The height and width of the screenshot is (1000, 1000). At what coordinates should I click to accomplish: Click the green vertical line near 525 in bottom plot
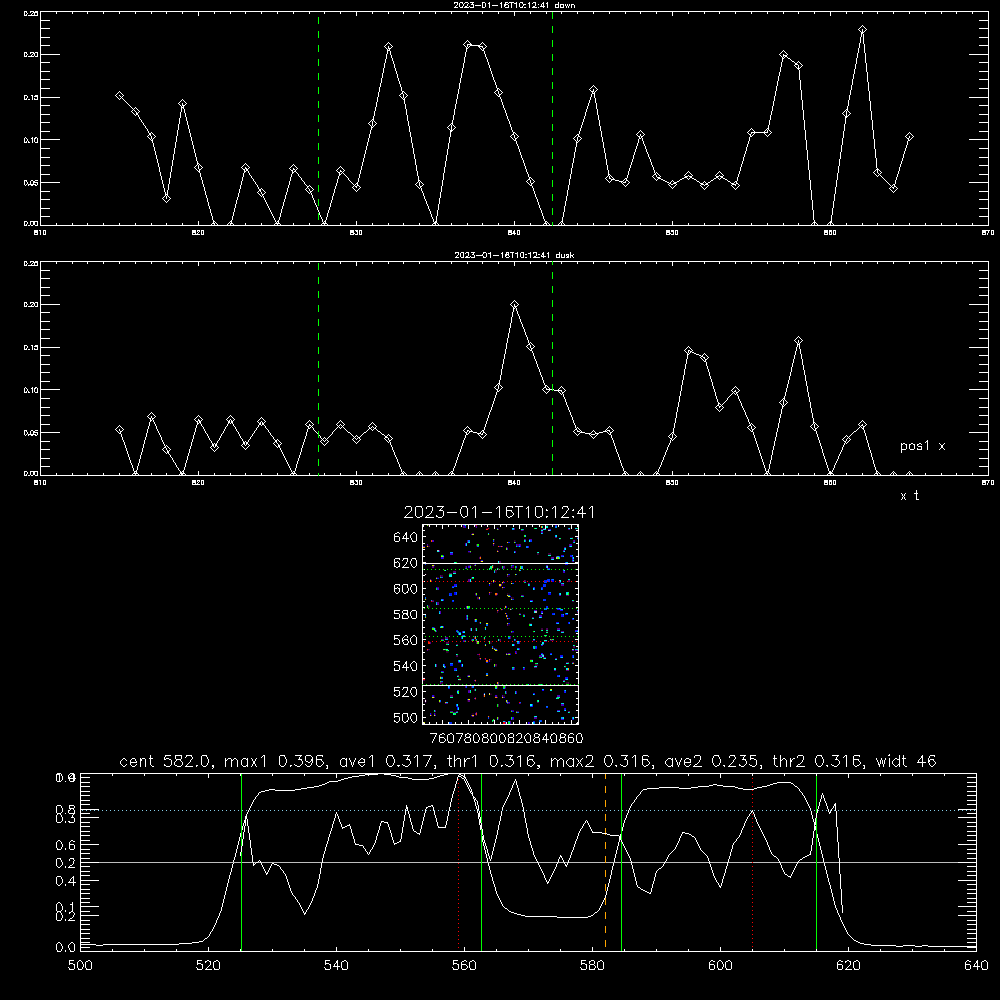coord(241,861)
